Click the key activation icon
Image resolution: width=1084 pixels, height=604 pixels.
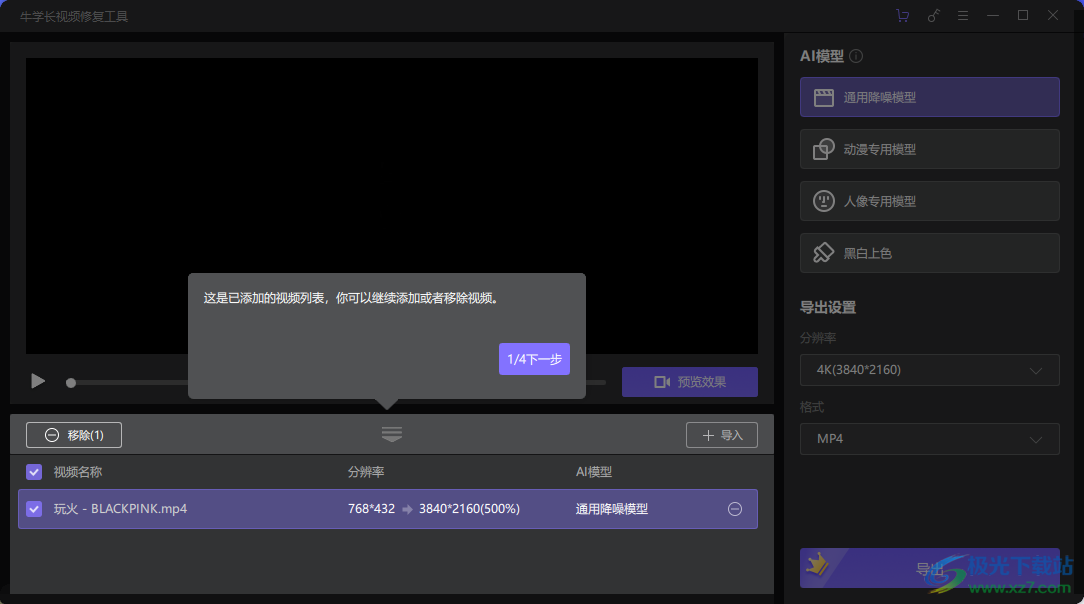[933, 15]
